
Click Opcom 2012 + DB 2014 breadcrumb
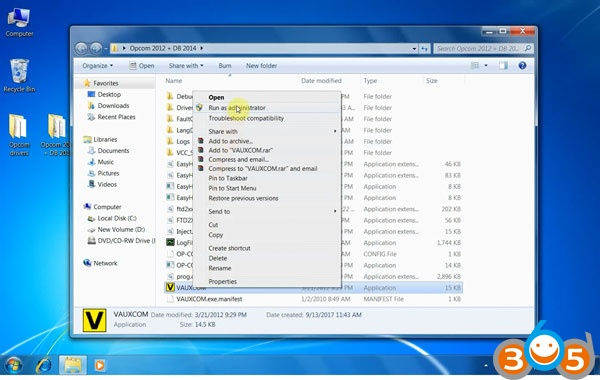click(163, 48)
